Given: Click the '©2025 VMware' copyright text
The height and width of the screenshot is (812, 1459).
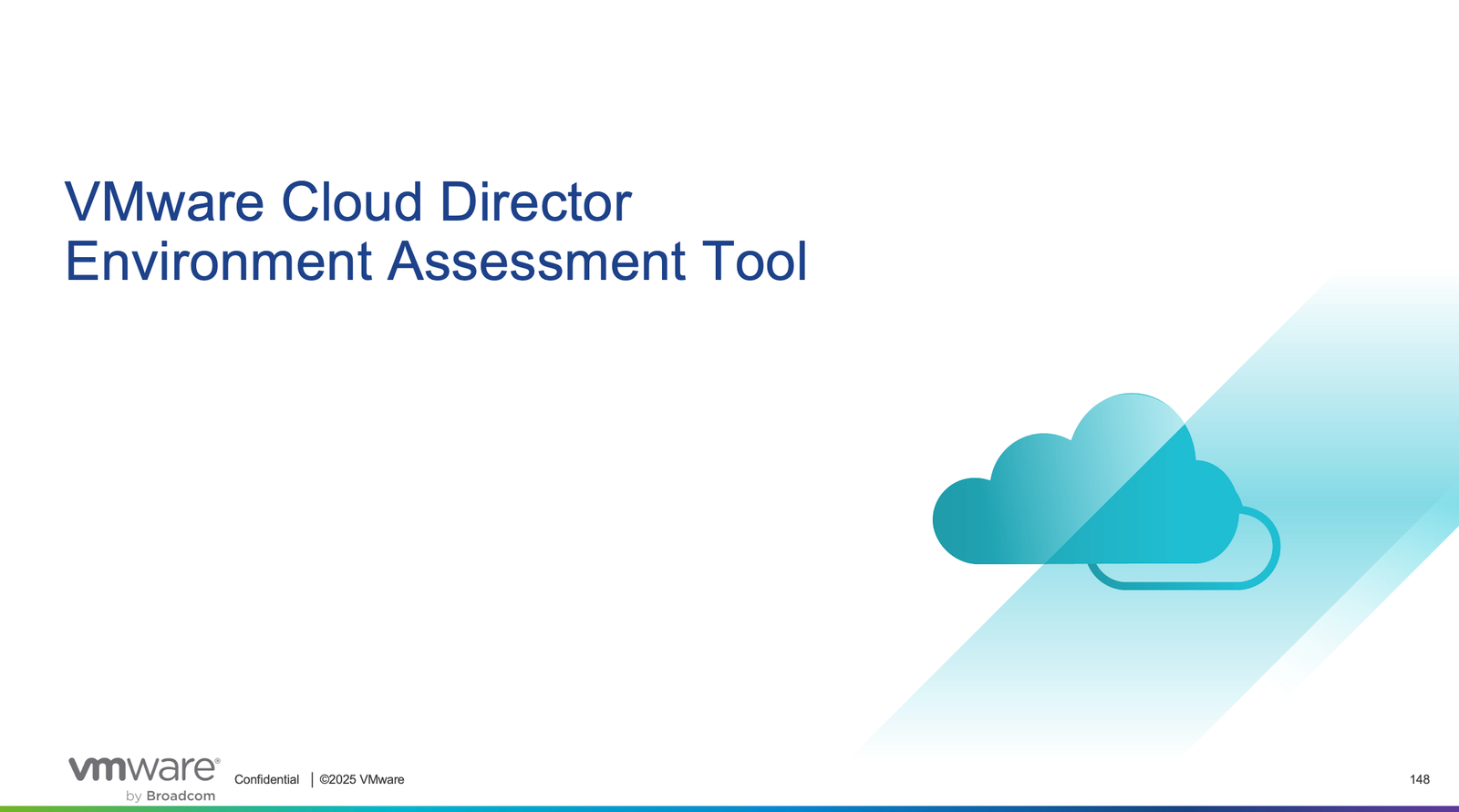Looking at the screenshot, I should coord(362,779).
